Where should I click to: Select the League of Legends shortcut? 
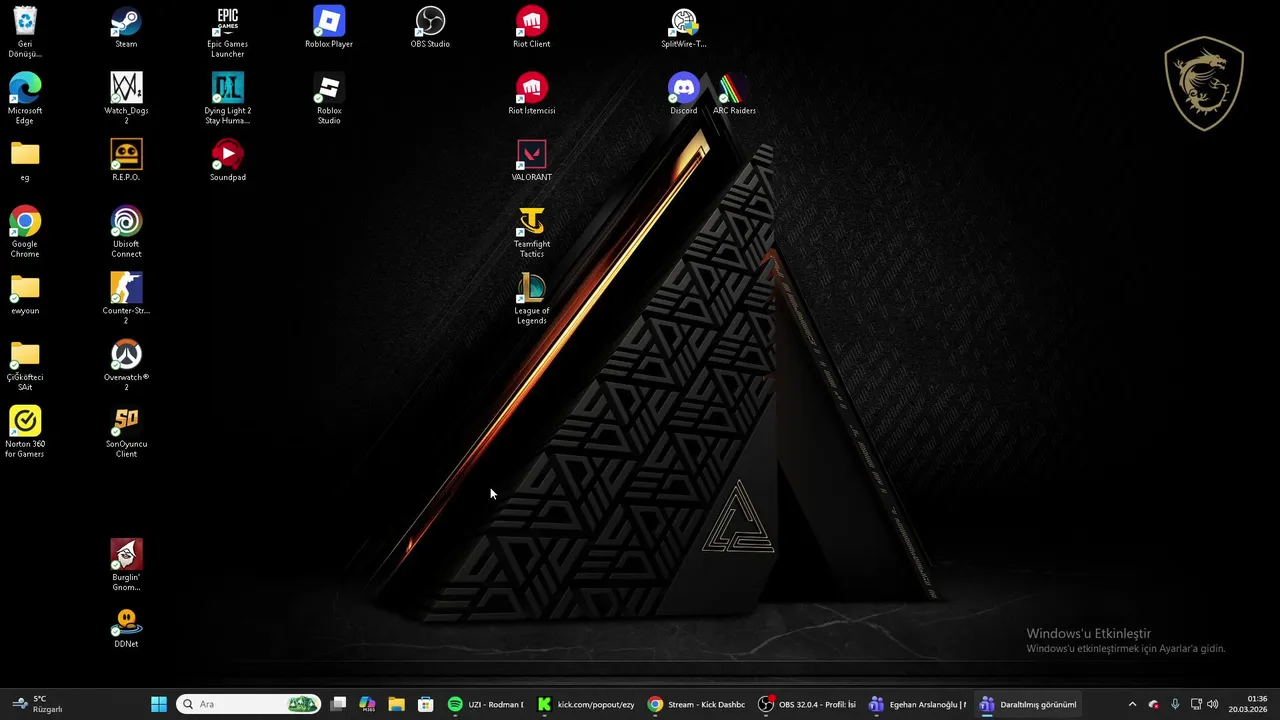(531, 298)
